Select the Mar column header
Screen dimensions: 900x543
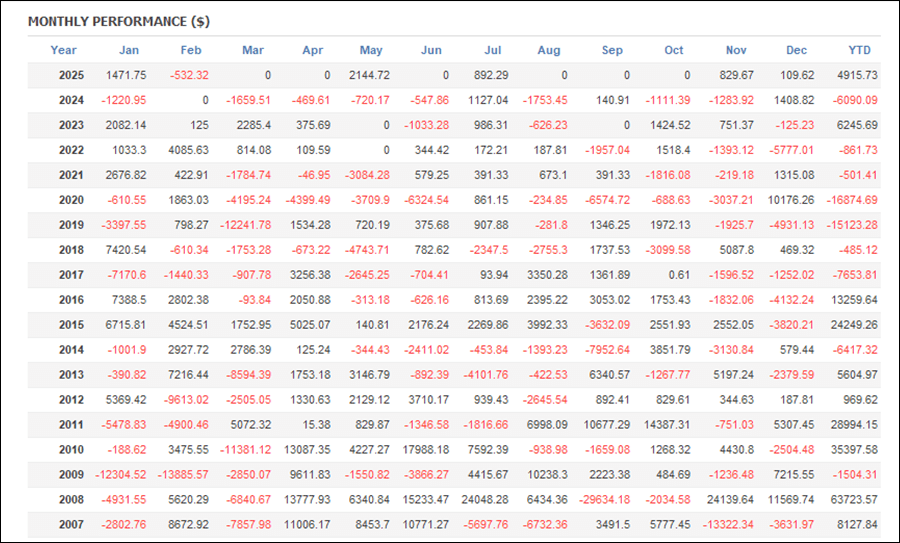click(x=254, y=50)
